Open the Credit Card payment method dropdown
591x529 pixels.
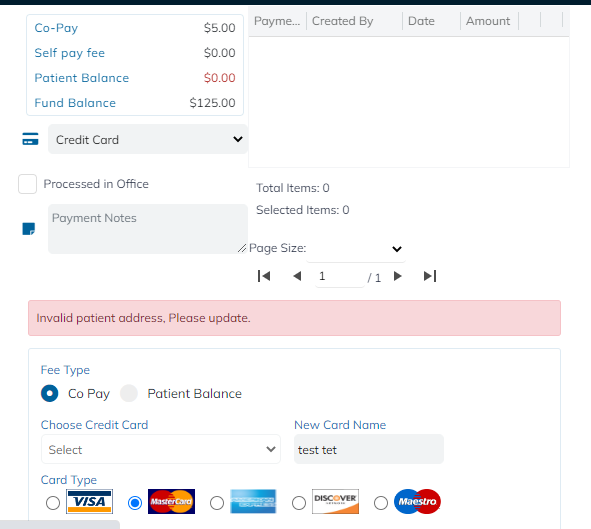click(x=148, y=139)
